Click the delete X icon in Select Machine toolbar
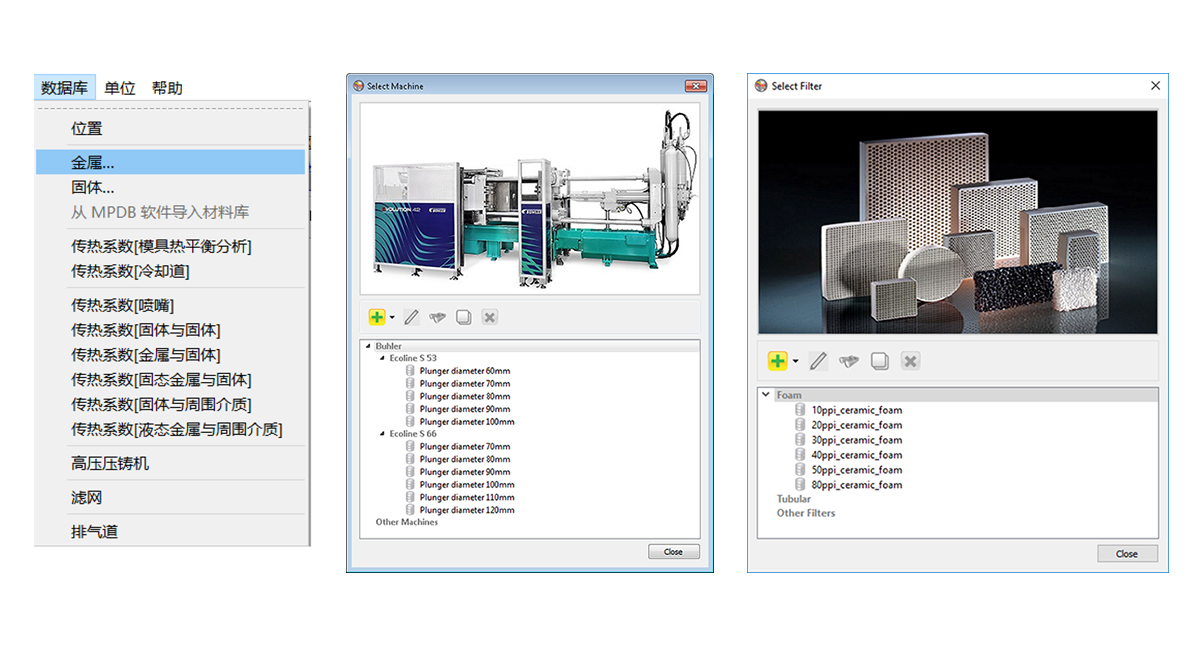The height and width of the screenshot is (670, 1200). pos(489,317)
